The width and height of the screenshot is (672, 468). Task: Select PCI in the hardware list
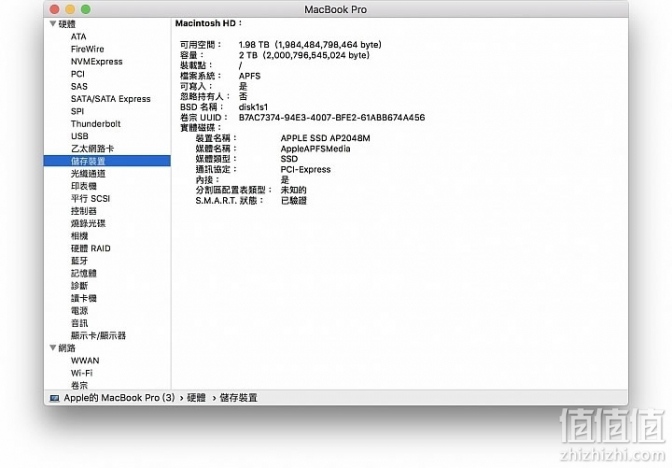[78, 74]
